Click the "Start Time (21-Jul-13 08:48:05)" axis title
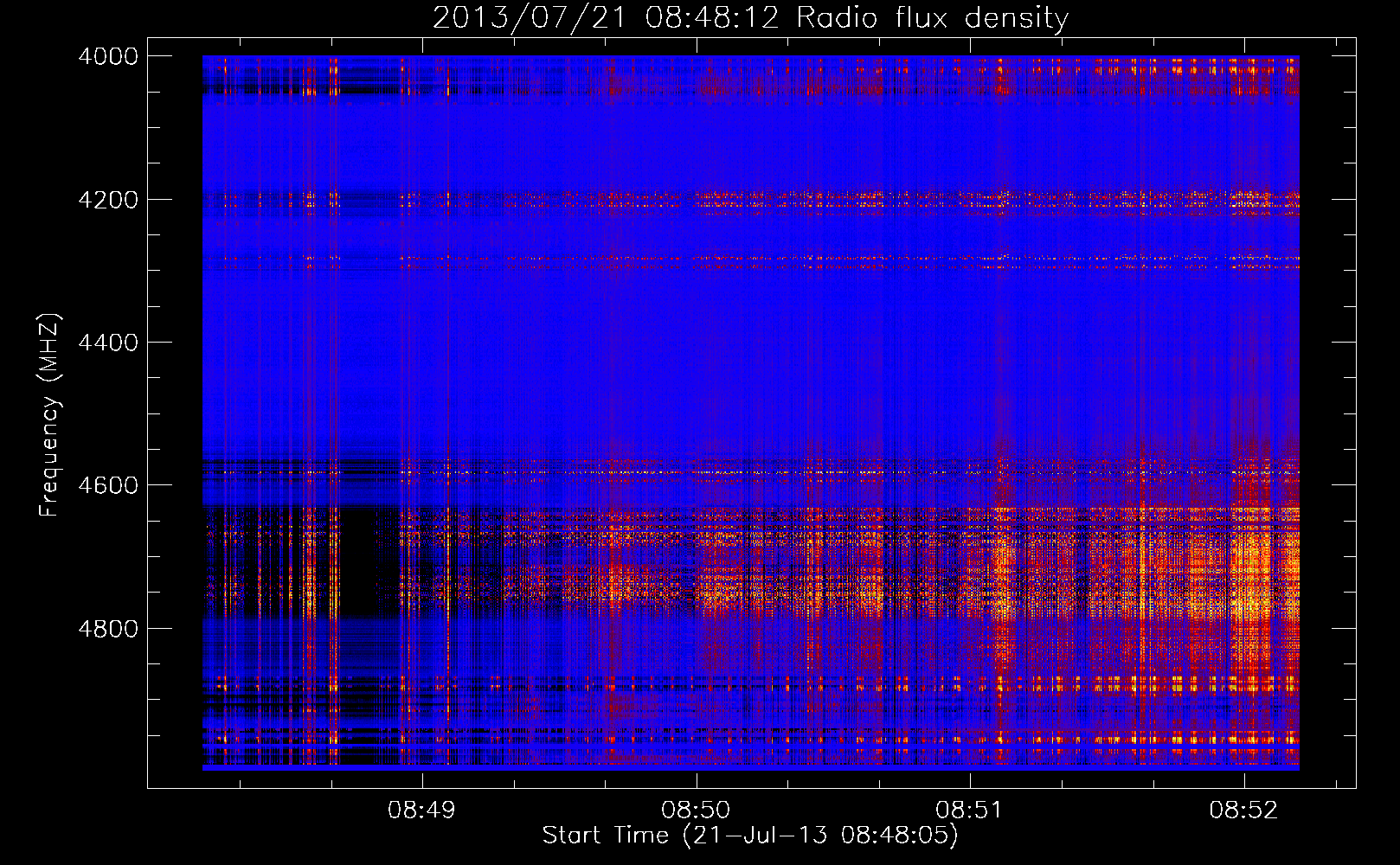The height and width of the screenshot is (865, 1400). point(750,836)
